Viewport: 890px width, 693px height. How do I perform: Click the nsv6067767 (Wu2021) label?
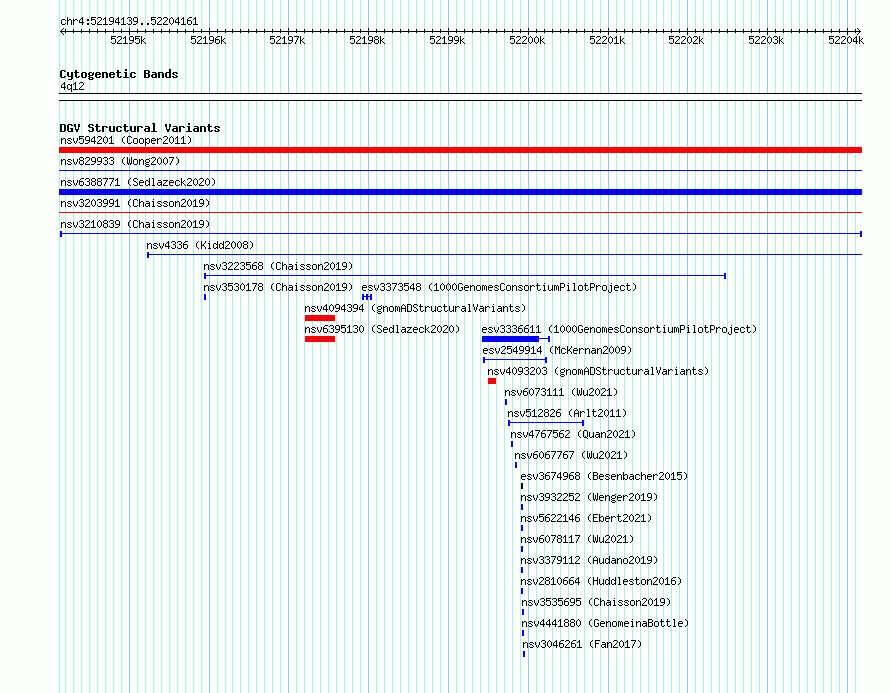pos(571,455)
